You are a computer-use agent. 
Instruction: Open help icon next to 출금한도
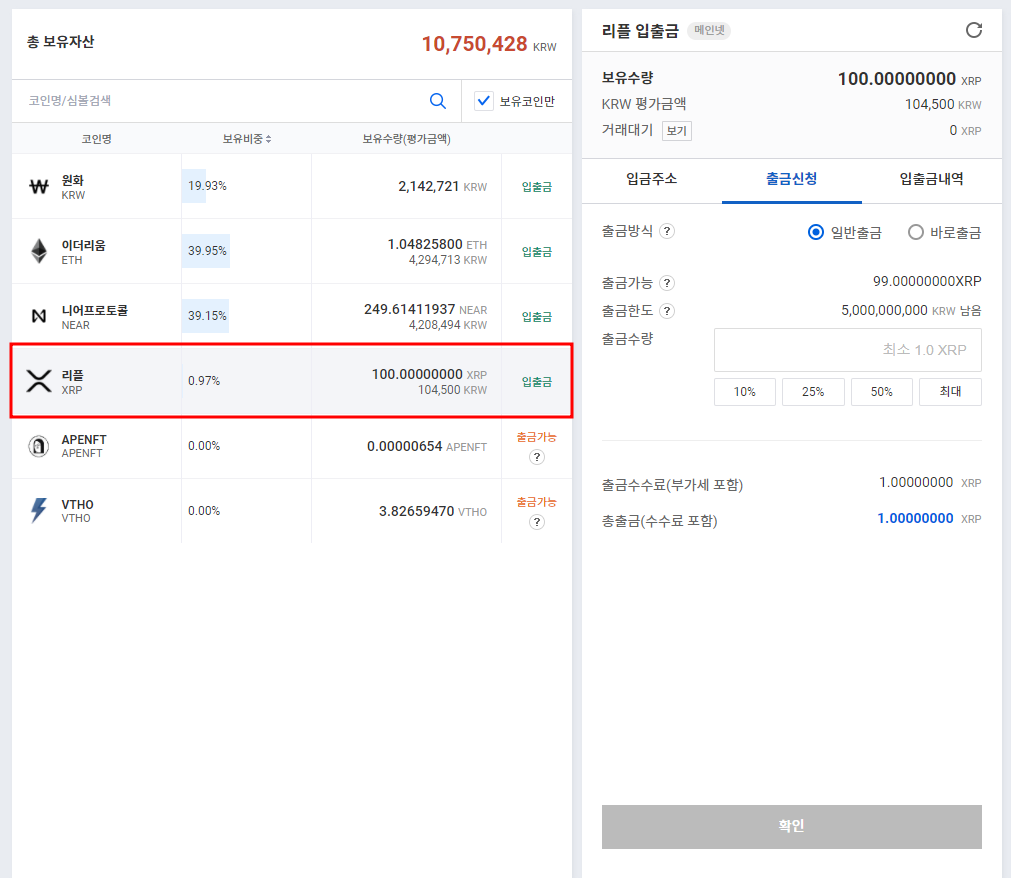pos(667,311)
